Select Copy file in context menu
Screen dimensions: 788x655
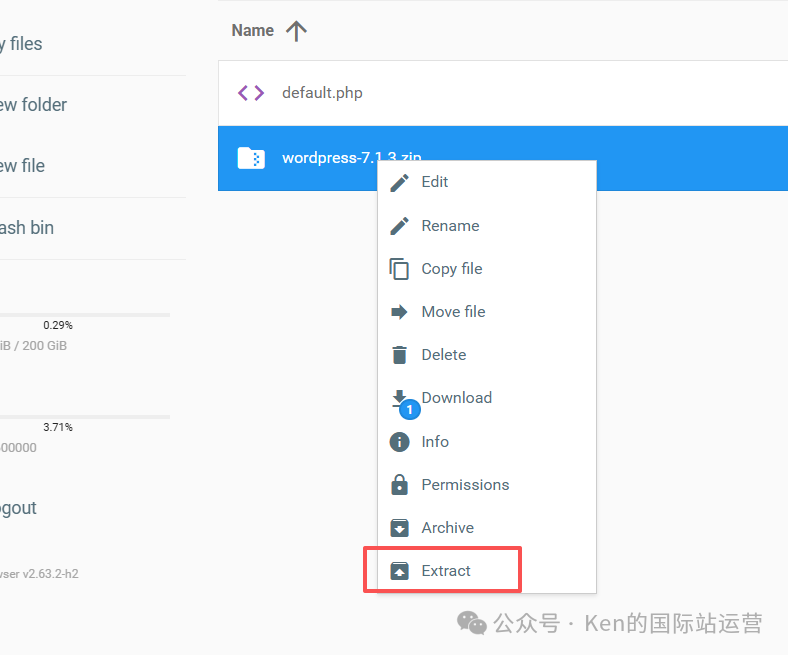point(487,269)
